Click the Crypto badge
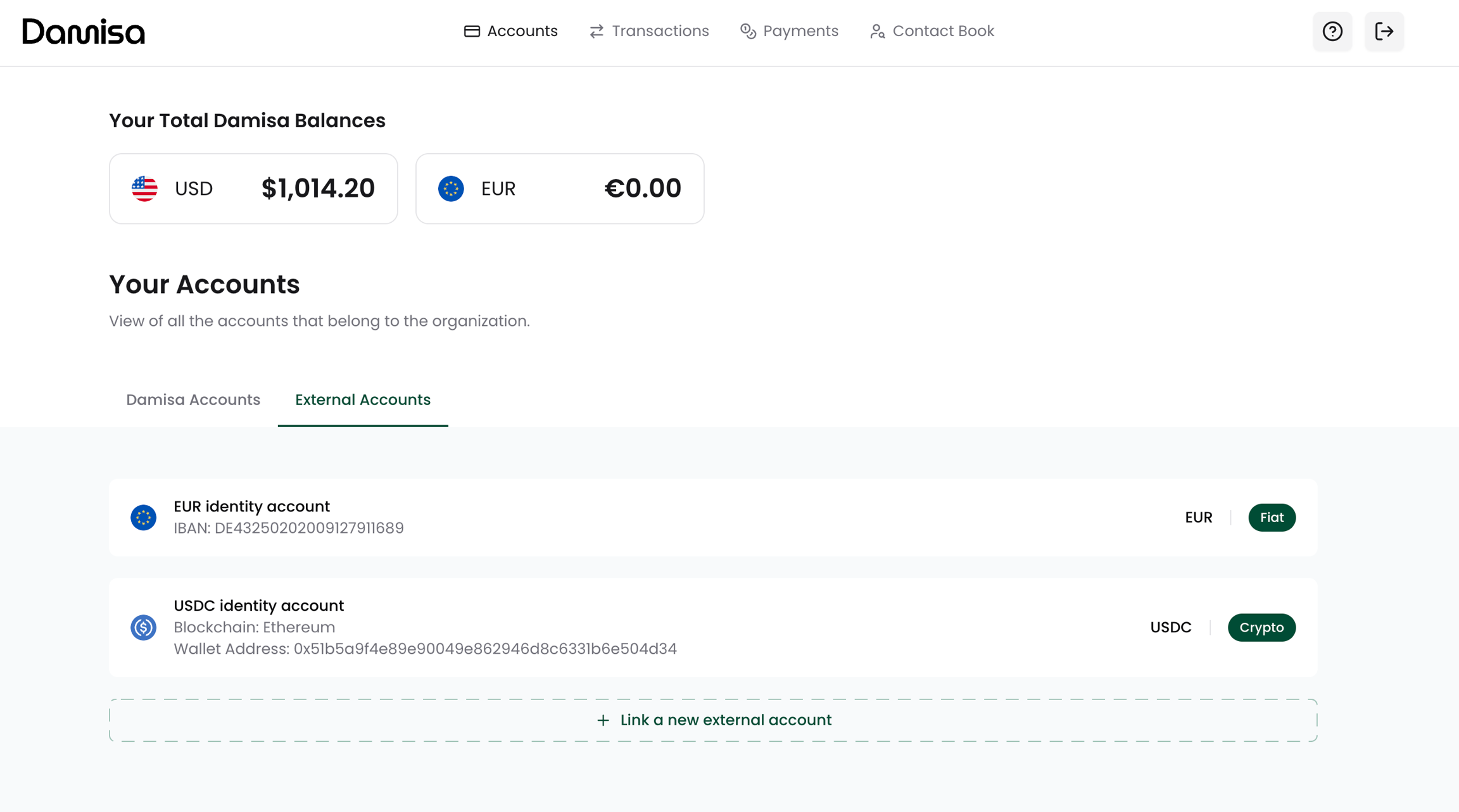The image size is (1459, 812). (x=1261, y=627)
